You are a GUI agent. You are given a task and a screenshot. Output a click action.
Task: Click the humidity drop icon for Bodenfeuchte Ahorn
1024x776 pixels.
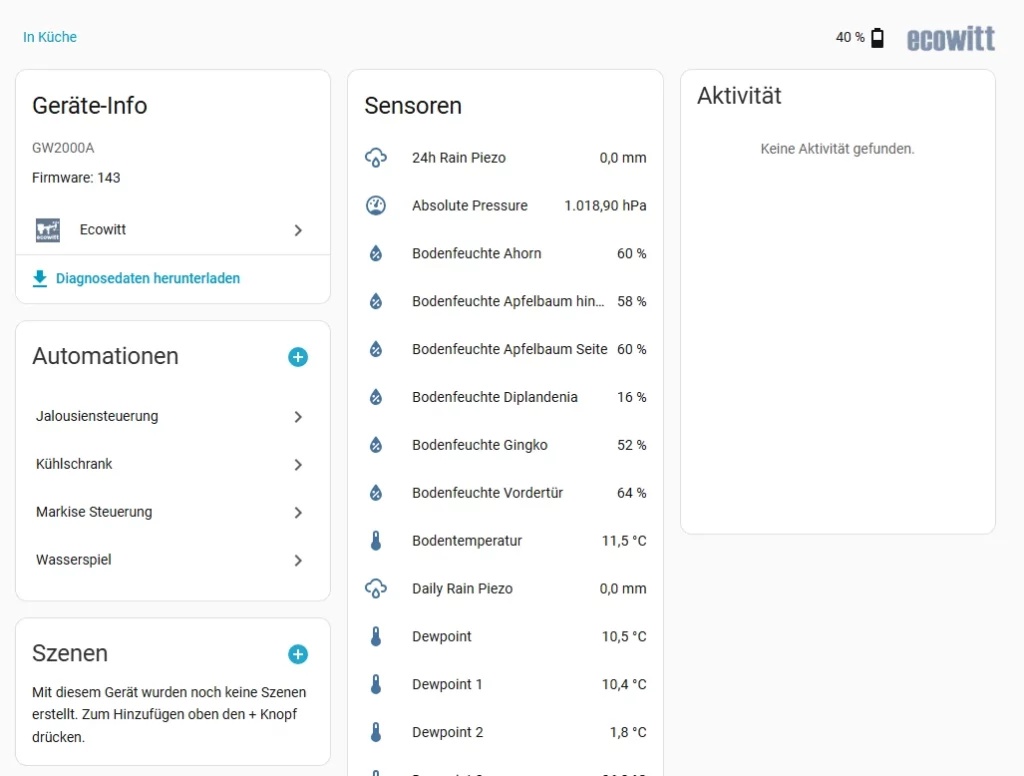pos(376,253)
